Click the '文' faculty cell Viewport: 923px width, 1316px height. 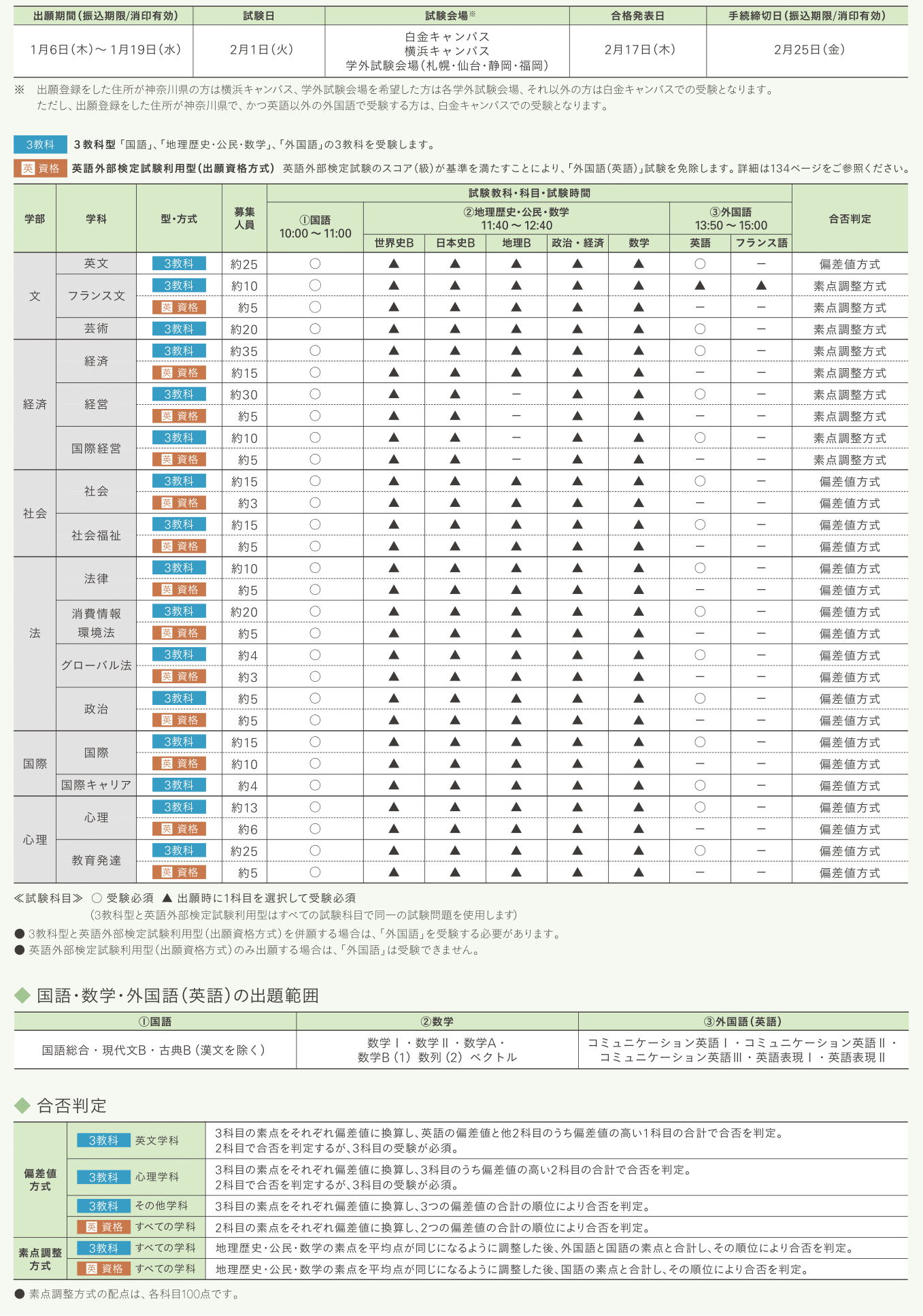click(35, 296)
